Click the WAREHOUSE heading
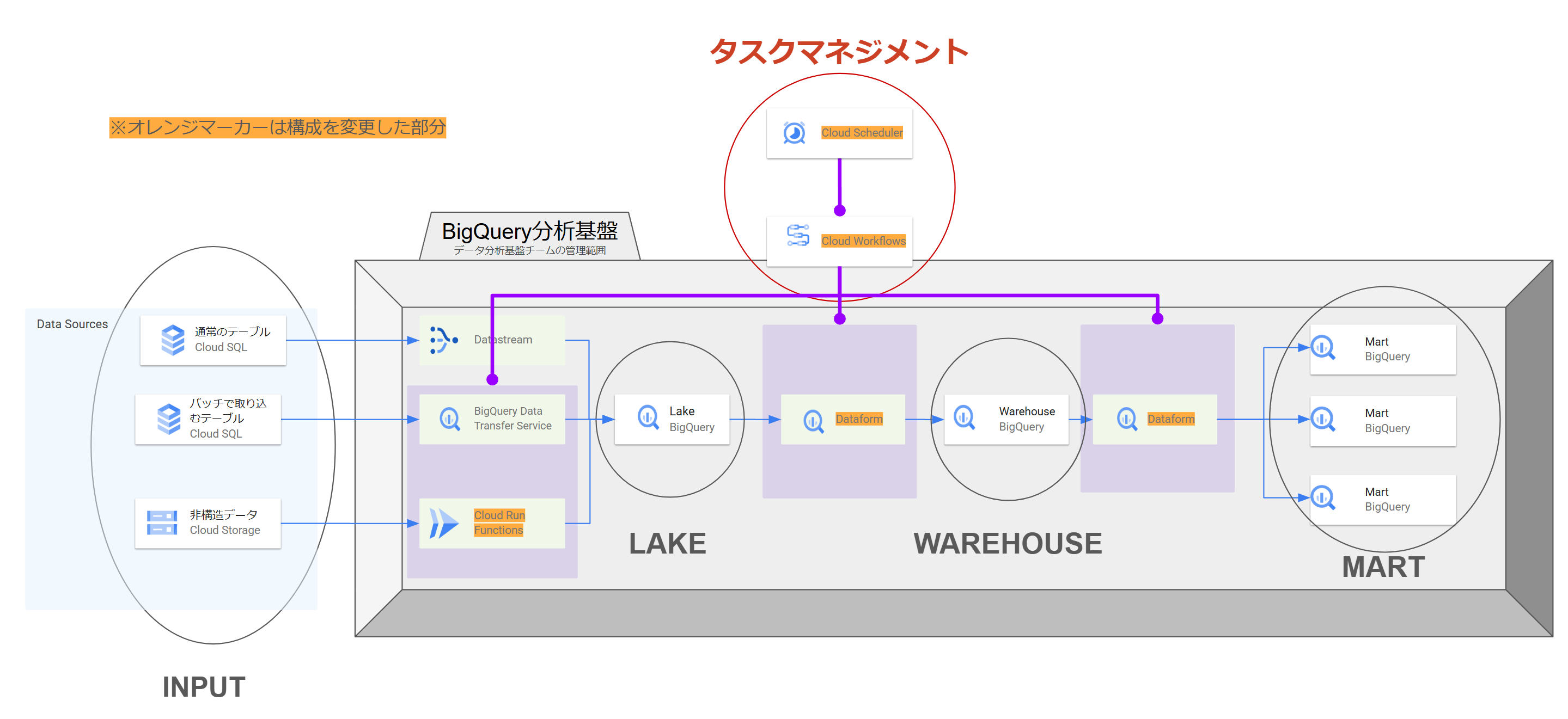1568x719 pixels. 1008,543
